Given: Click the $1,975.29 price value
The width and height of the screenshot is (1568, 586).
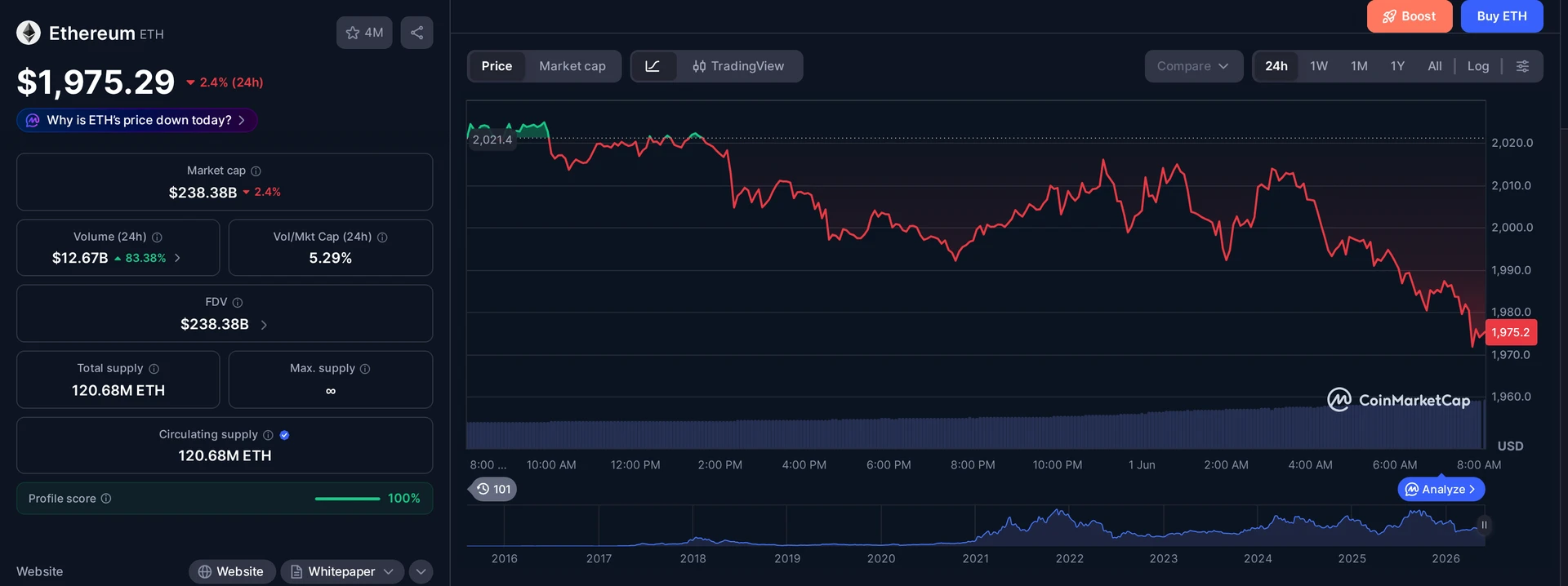Looking at the screenshot, I should [96, 82].
